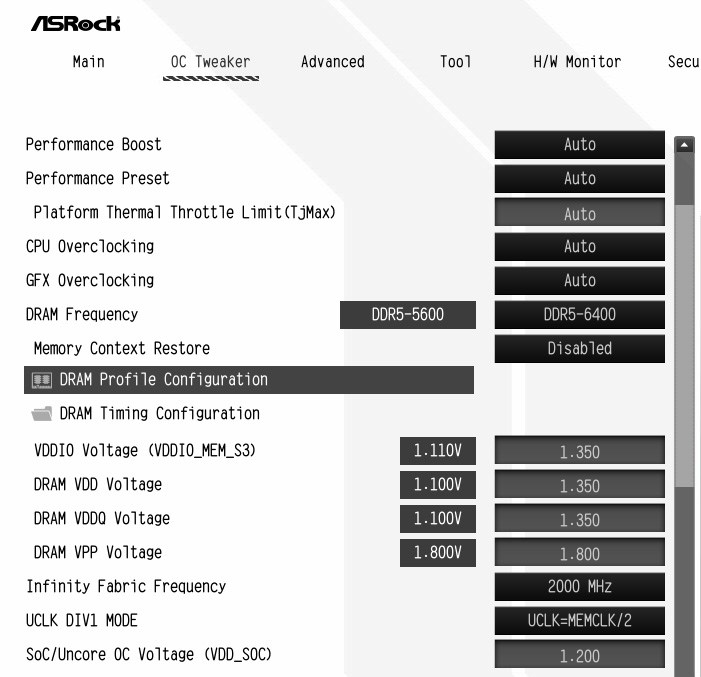The image size is (701, 677).
Task: Edit the VDDIO Voltage 1.350 field
Action: pos(579,451)
